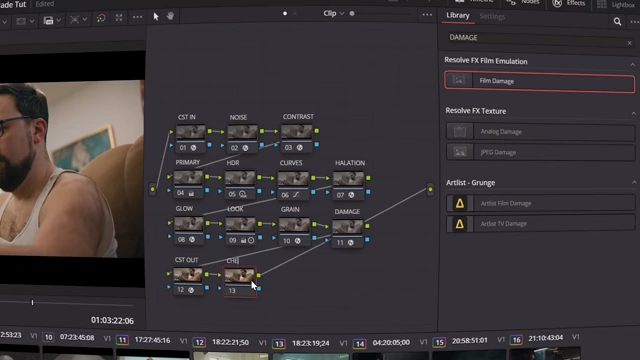
Task: Click the colorful magic wand toolbar icon
Action: pyautogui.click(x=101, y=18)
